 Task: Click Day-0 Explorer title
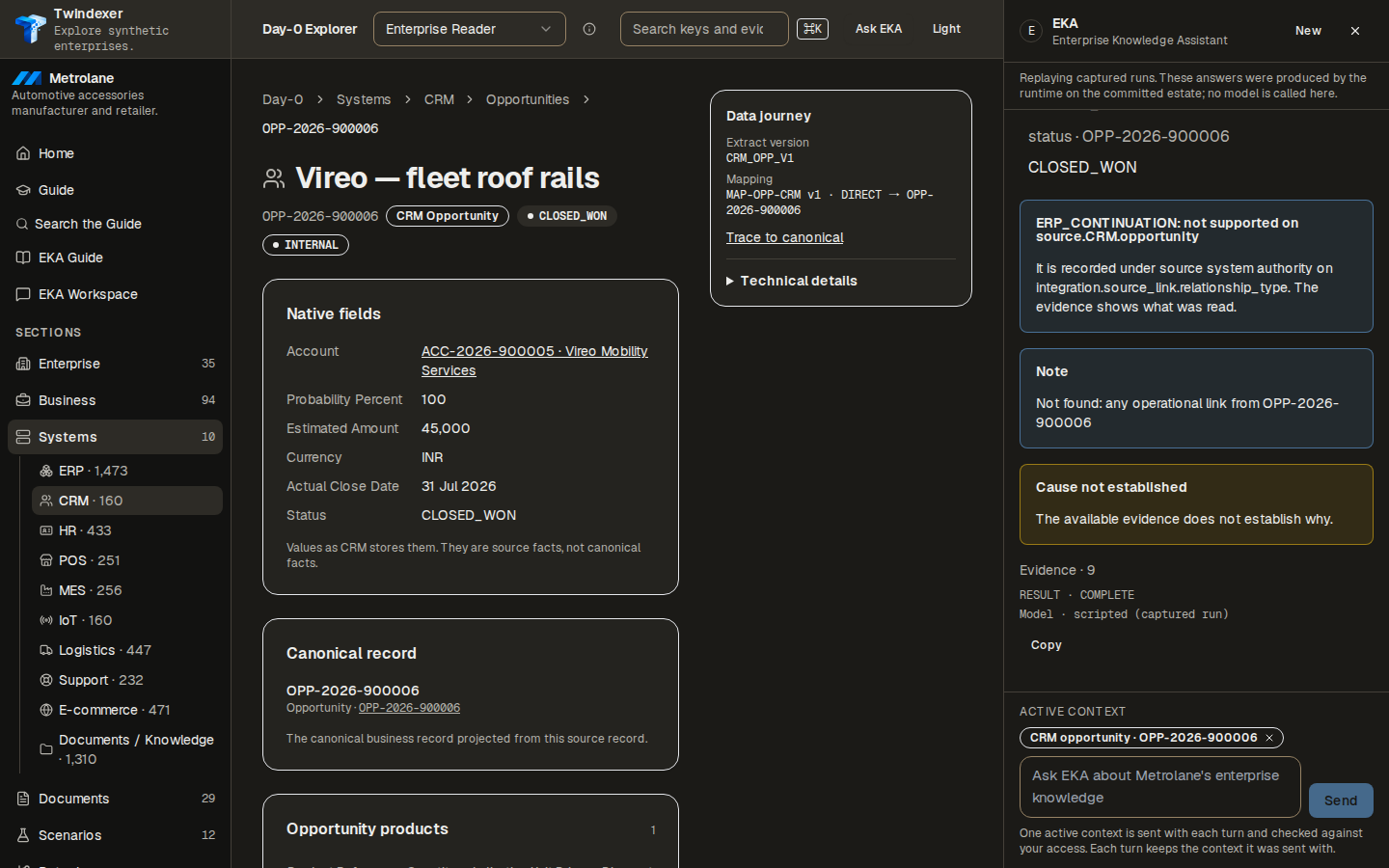[310, 29]
